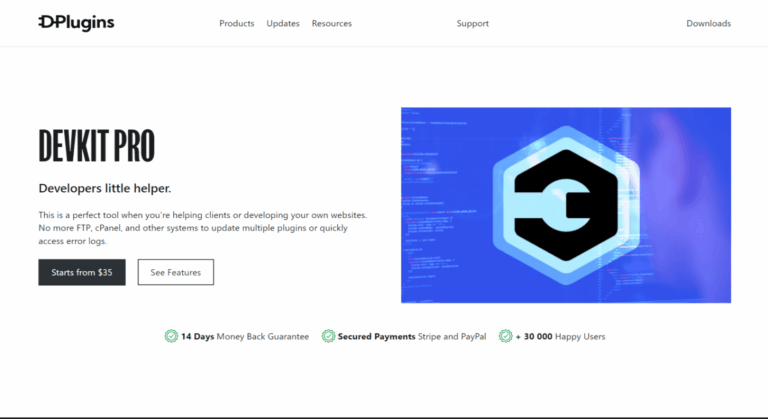This screenshot has width=768, height=419.
Task: Click the green badge beside Secured Payments
Action: tap(328, 336)
